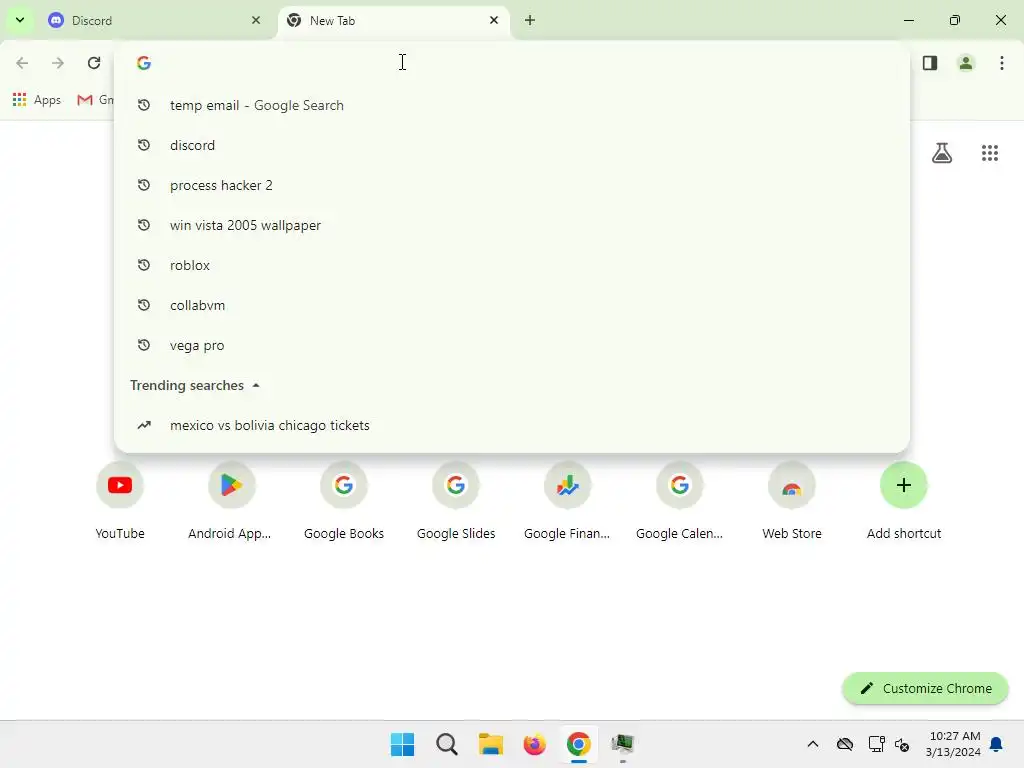Click the network display tray icon
The height and width of the screenshot is (768, 1024).
(876, 744)
